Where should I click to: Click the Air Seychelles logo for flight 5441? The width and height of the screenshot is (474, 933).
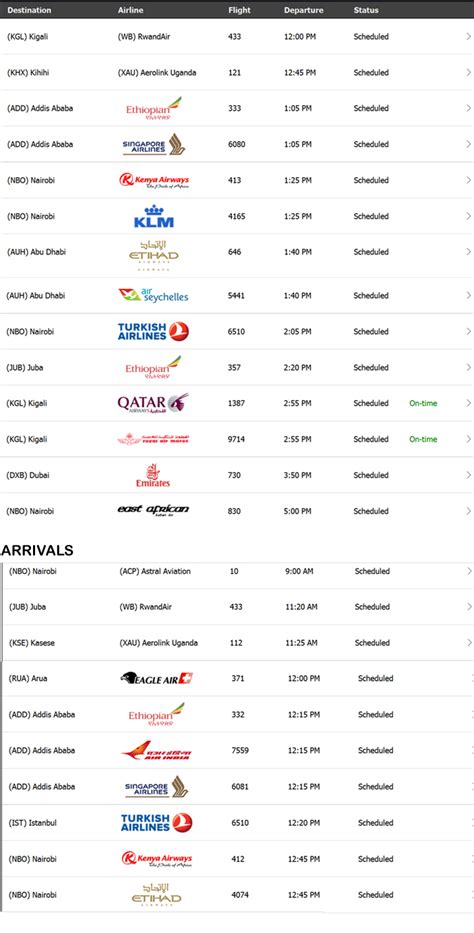tap(153, 295)
